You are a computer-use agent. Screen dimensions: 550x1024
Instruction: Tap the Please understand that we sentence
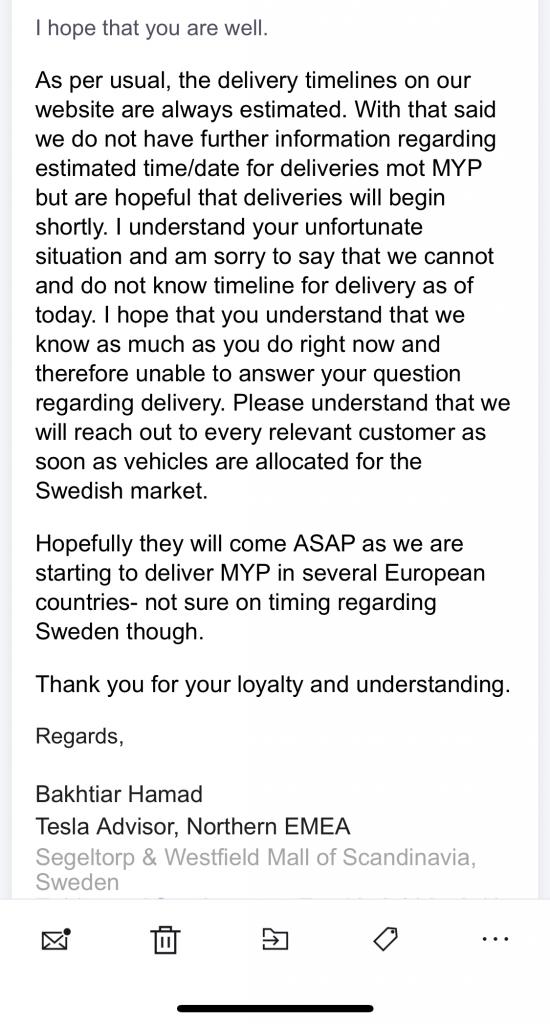372,402
